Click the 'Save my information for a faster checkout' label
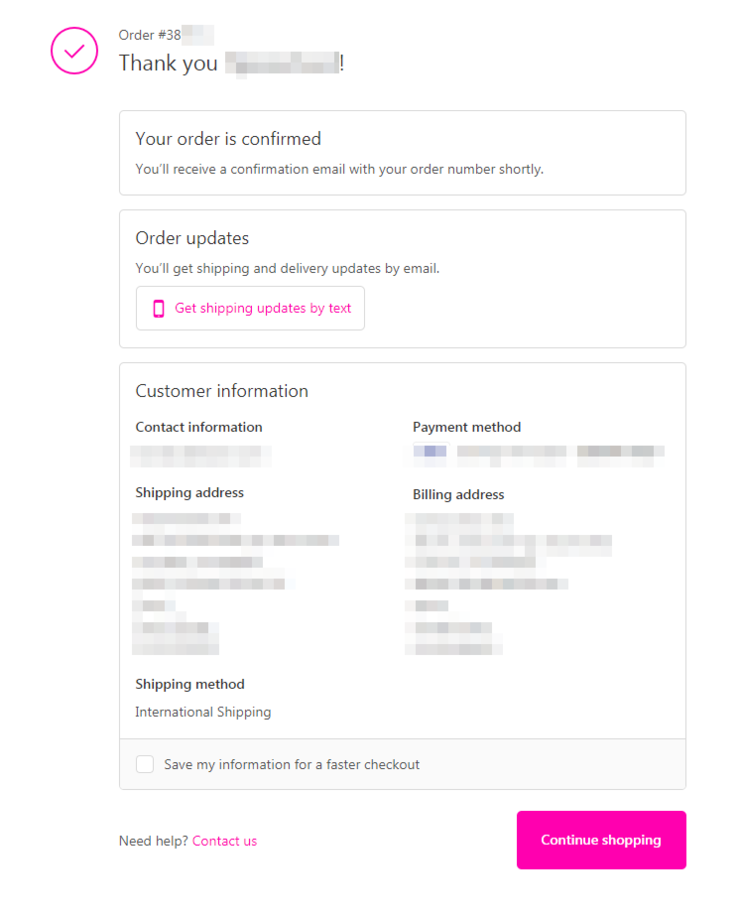This screenshot has height=919, width=740. pyautogui.click(x=292, y=765)
